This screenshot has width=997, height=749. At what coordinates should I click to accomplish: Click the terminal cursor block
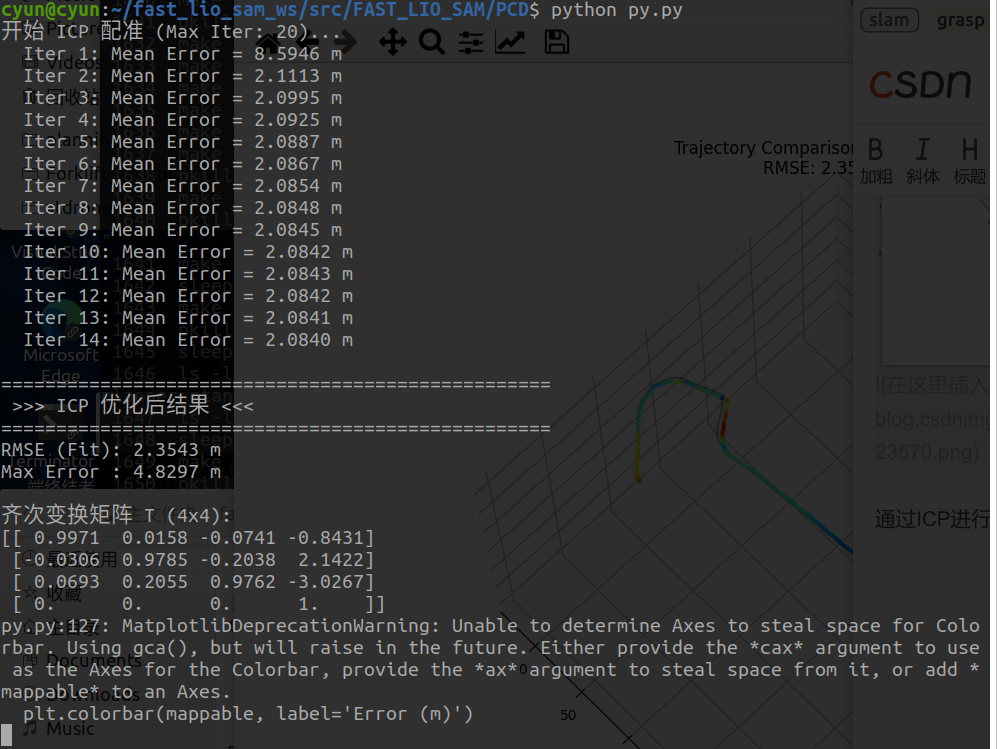(x=6, y=735)
